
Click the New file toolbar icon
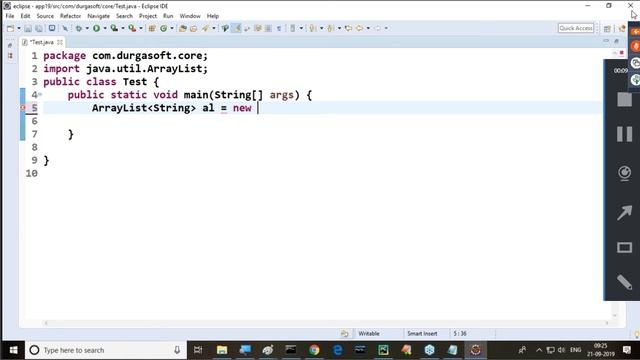tap(11, 28)
